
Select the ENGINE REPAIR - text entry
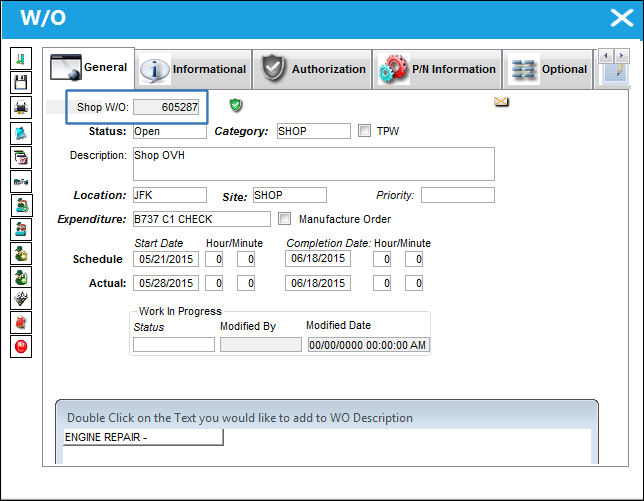143,437
